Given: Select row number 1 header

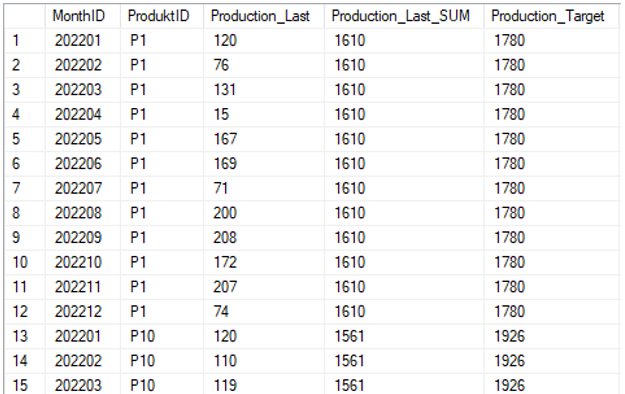Looking at the screenshot, I should [25, 41].
